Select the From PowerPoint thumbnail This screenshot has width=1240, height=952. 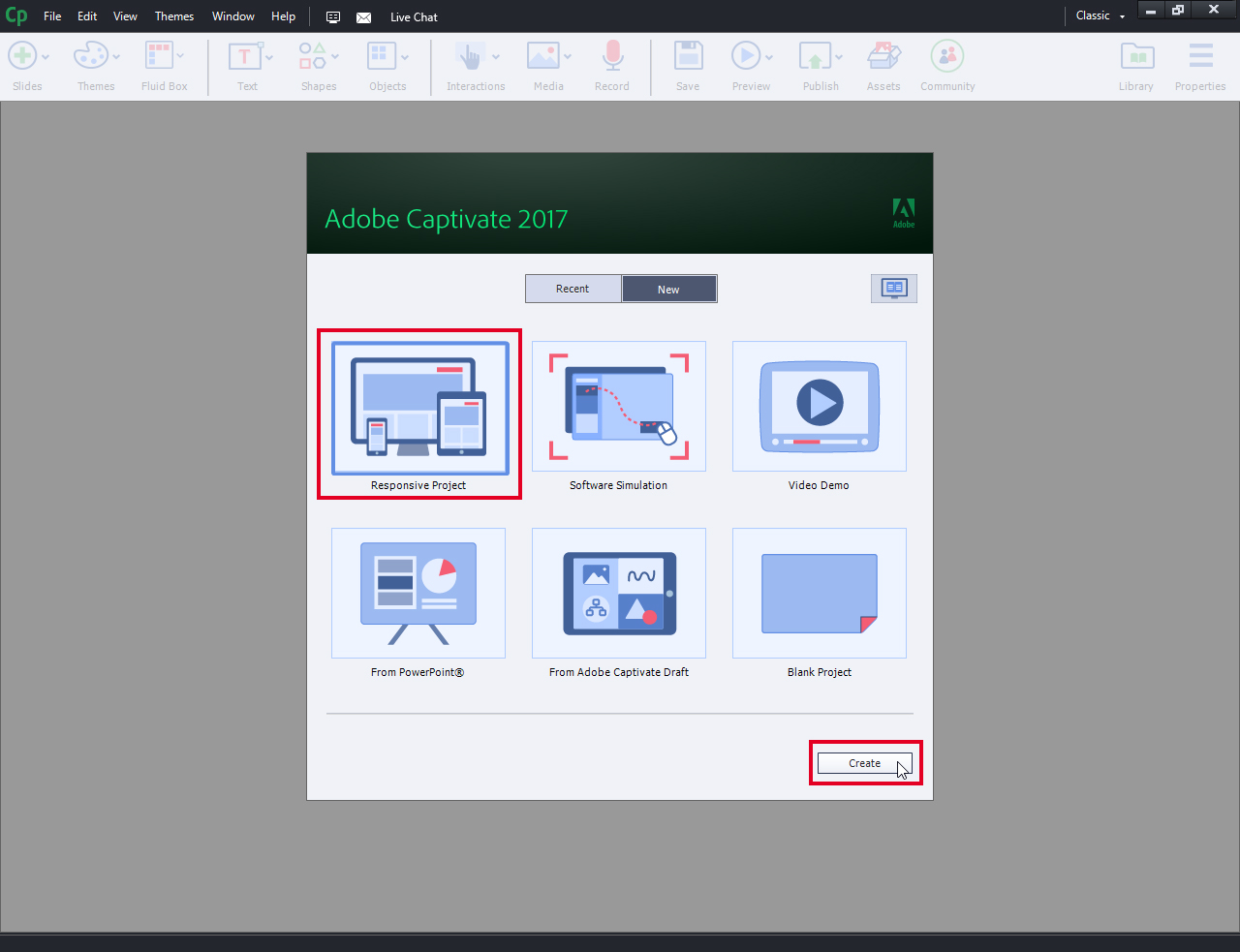[x=418, y=593]
